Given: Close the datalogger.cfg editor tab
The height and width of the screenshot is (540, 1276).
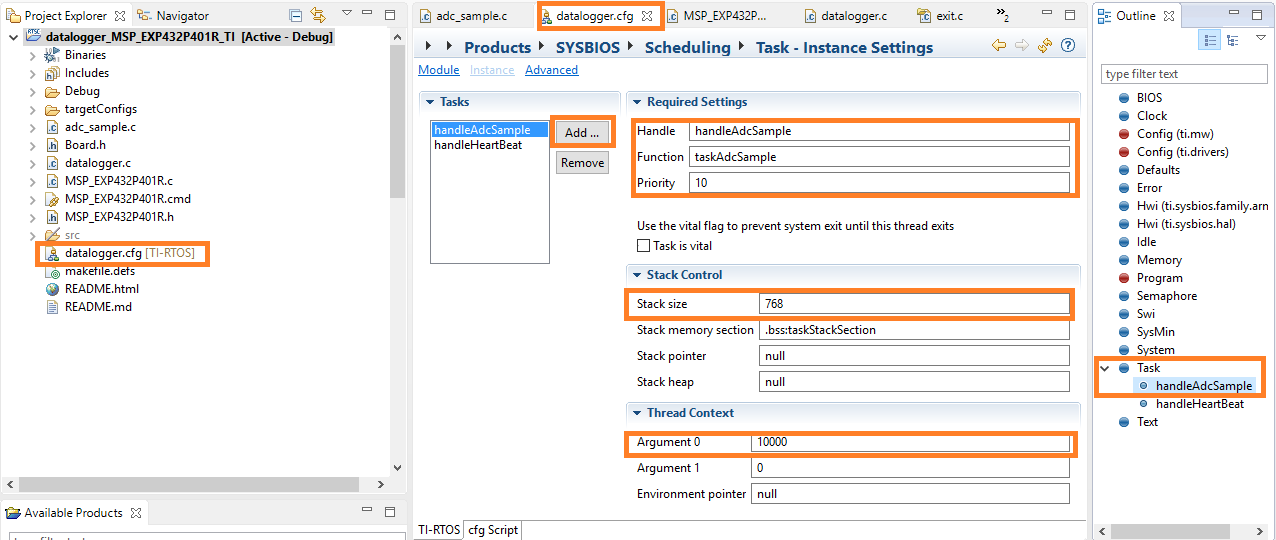Looking at the screenshot, I should click(x=647, y=16).
